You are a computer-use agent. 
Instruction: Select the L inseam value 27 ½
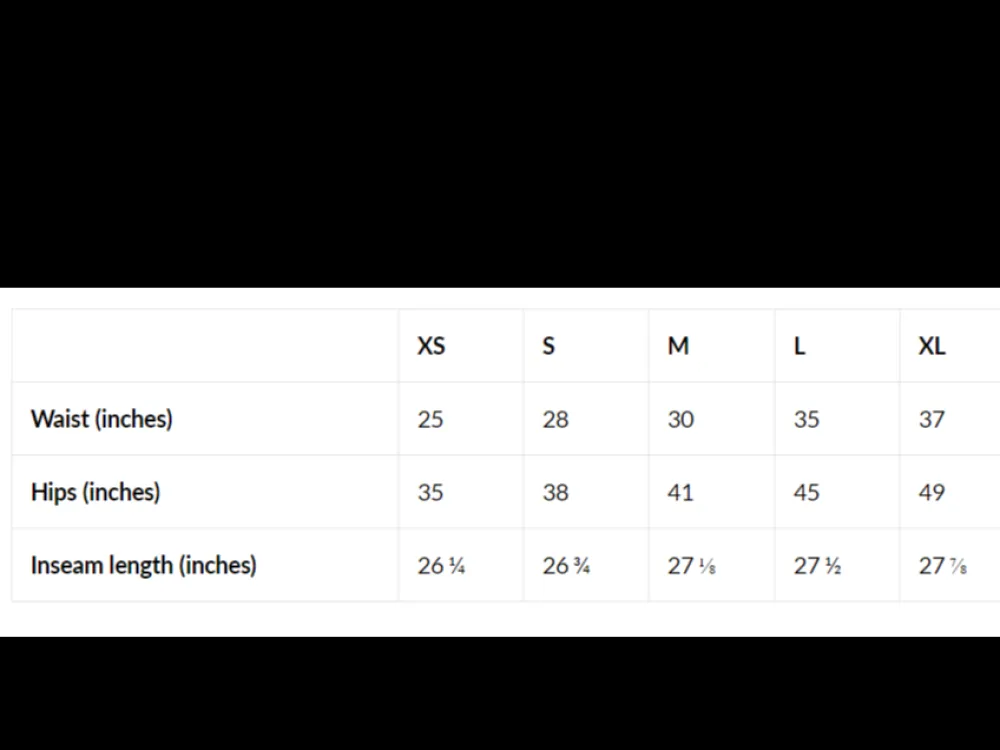817,566
